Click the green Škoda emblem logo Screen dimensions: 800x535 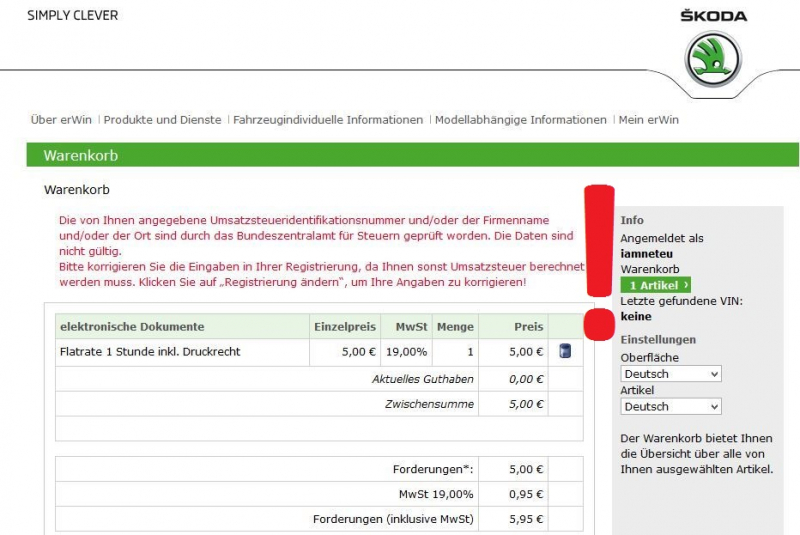pos(712,57)
